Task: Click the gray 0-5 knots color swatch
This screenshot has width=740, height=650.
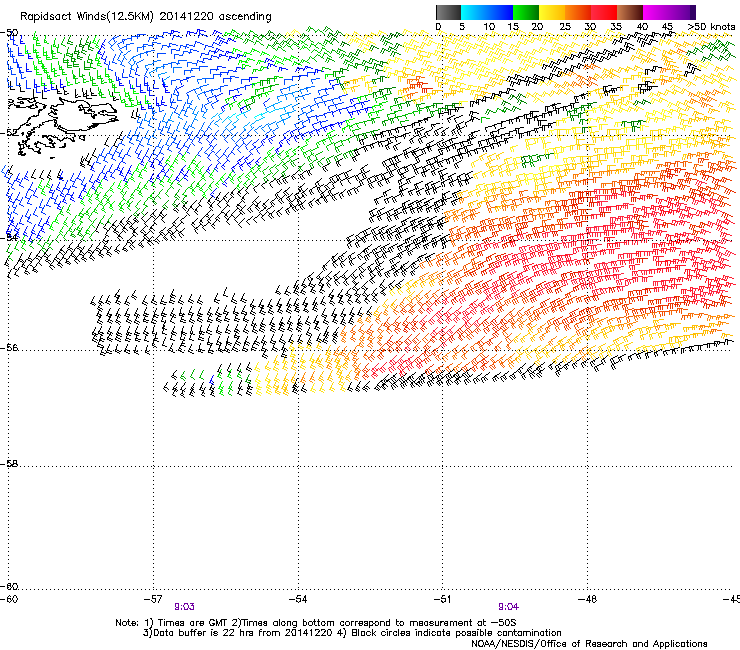Action: [448, 12]
